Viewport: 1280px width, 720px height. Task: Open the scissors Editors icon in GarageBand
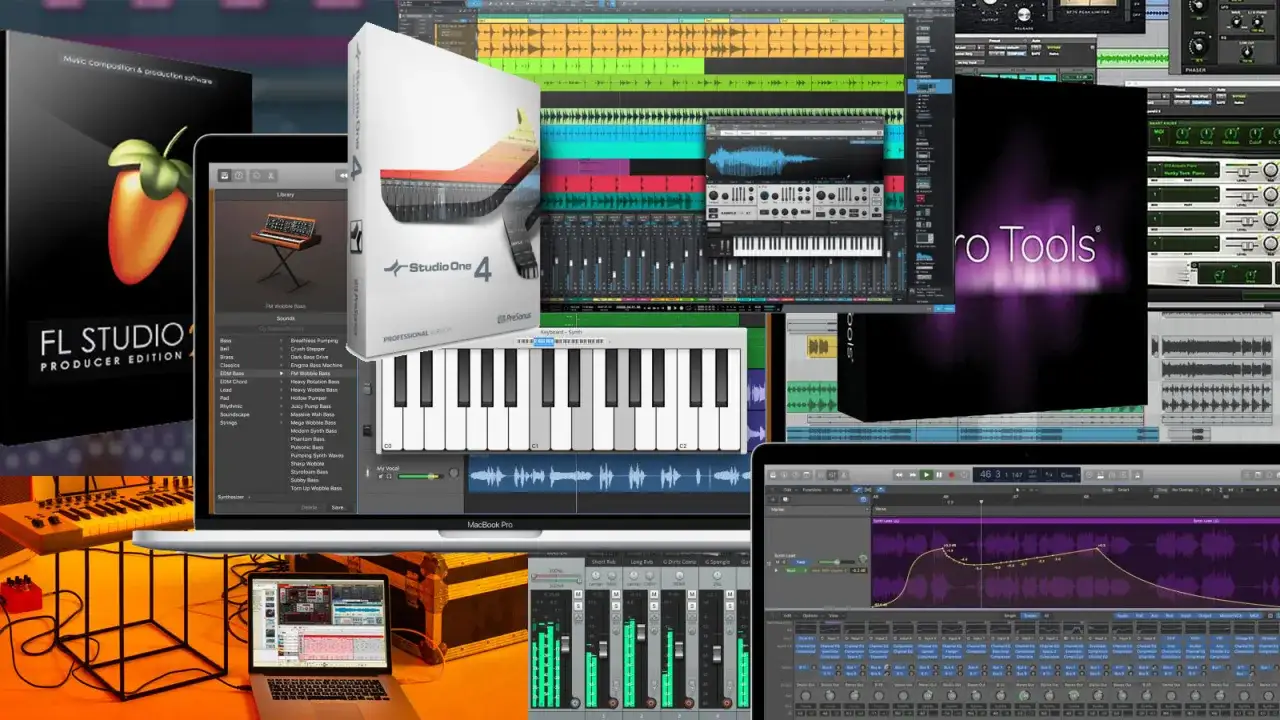tap(271, 176)
